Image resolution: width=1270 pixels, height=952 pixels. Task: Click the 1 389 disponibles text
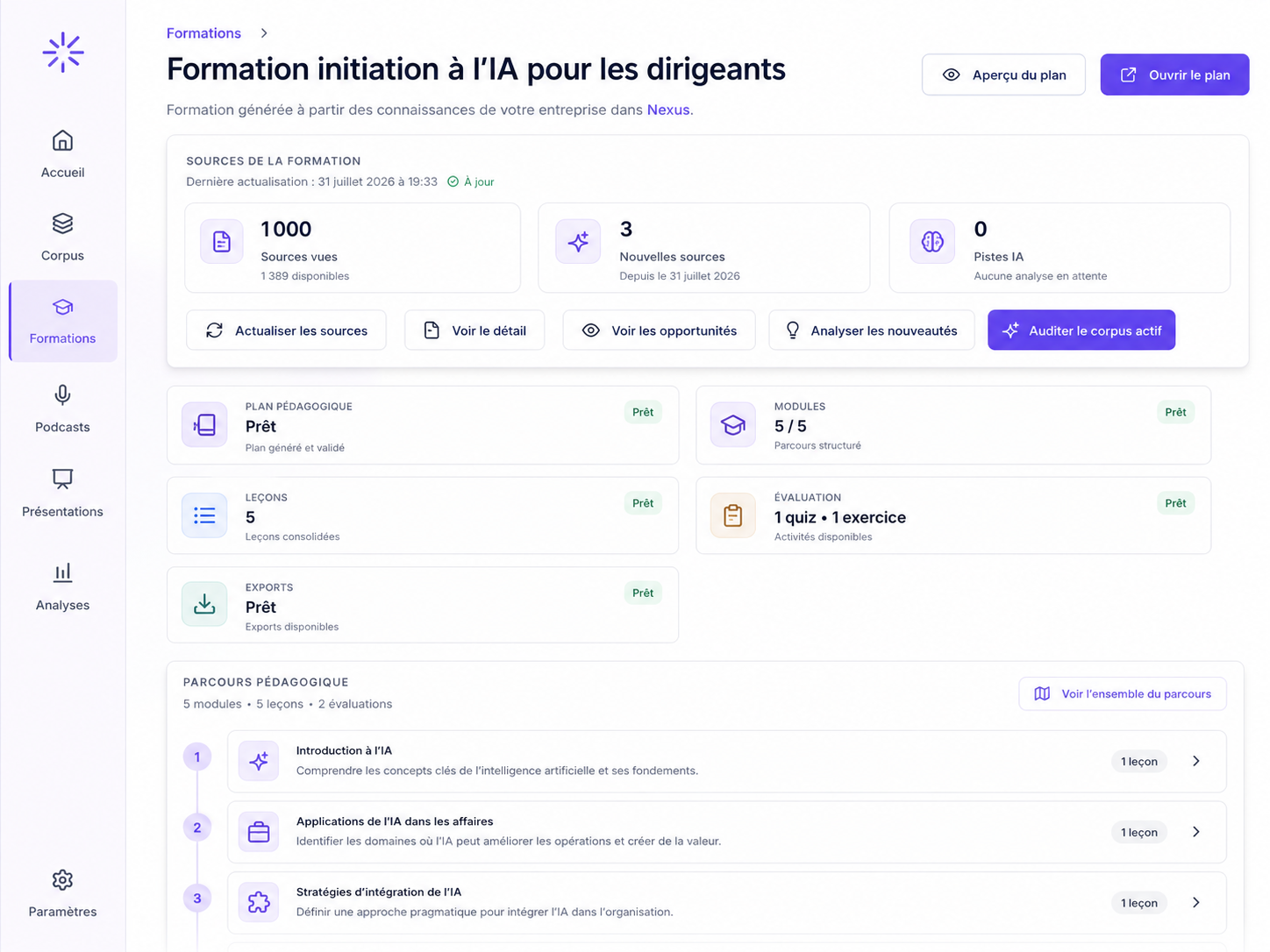pos(305,276)
